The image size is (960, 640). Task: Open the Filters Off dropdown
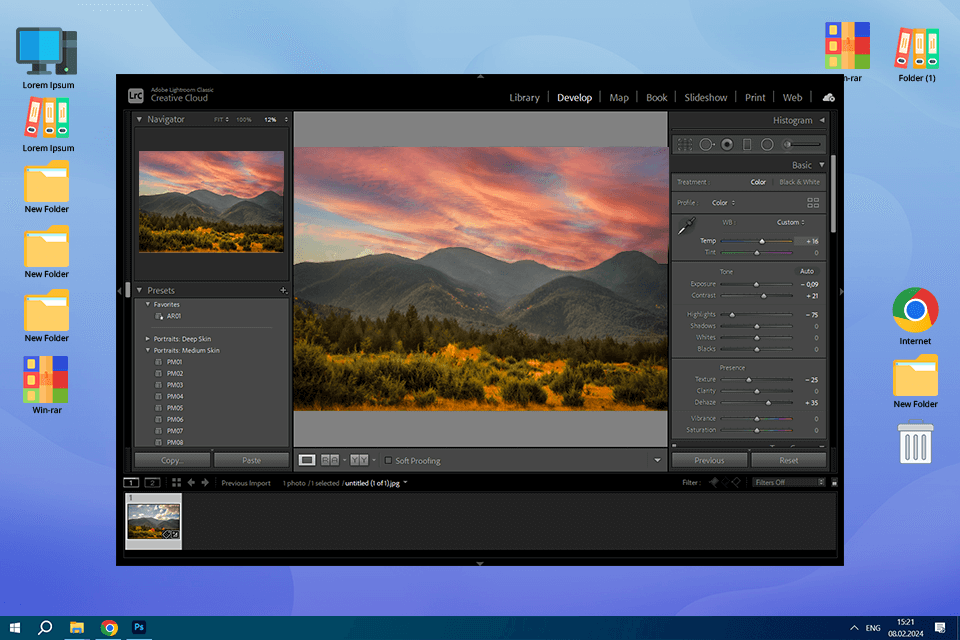coord(789,483)
